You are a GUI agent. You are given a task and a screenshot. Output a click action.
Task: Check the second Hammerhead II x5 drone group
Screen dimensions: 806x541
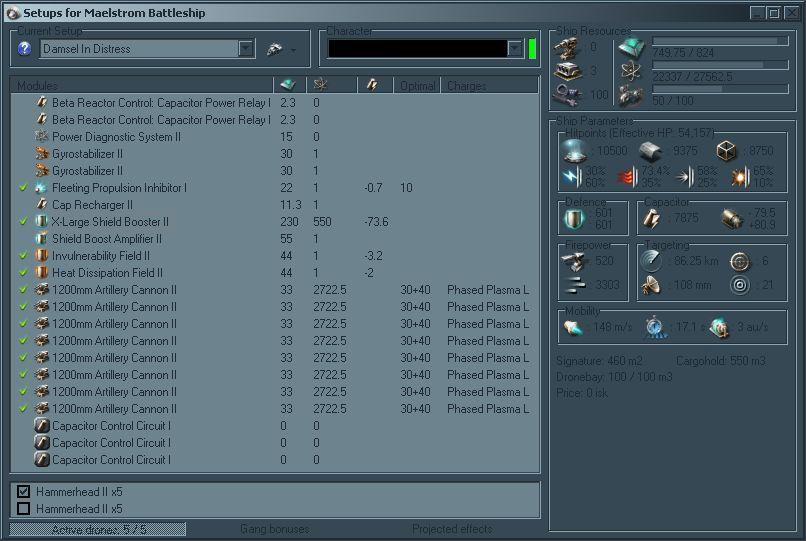[23, 508]
